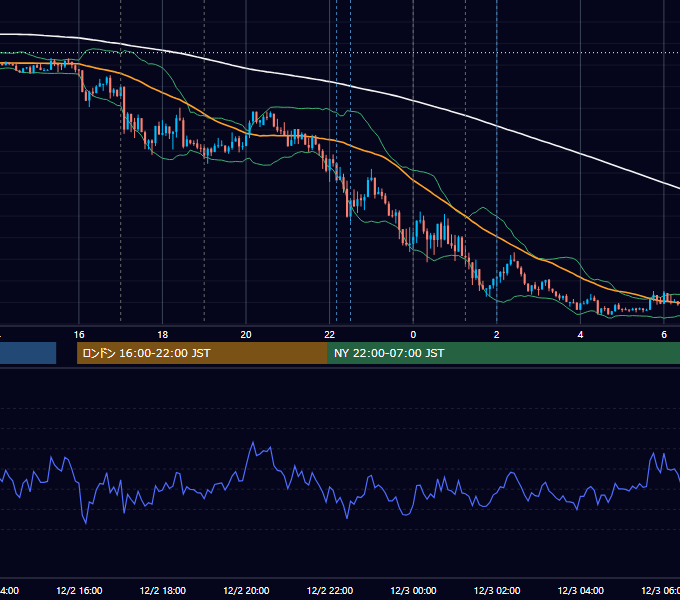
Task: Click the 20 hour label on price chart axis
Action: pyautogui.click(x=246, y=335)
